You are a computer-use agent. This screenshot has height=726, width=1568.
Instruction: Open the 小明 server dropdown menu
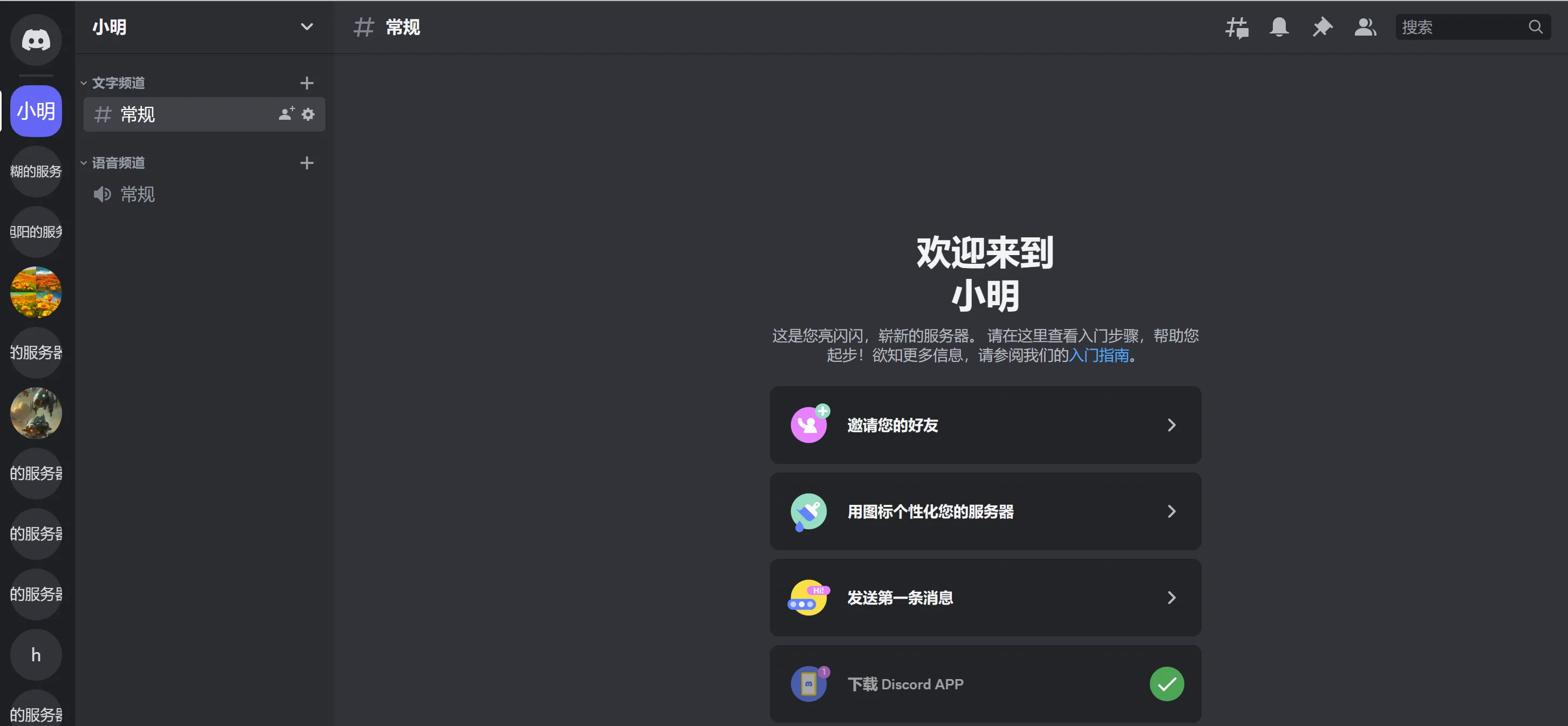coord(306,27)
